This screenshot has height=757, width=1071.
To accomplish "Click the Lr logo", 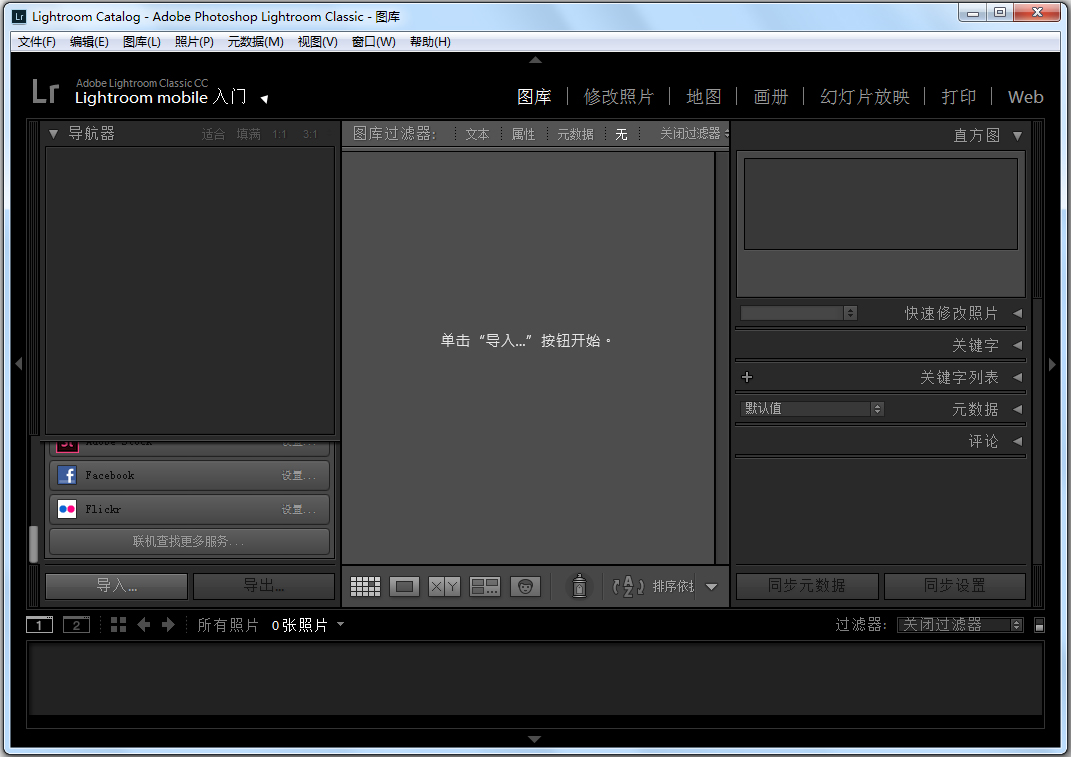I will (46, 92).
